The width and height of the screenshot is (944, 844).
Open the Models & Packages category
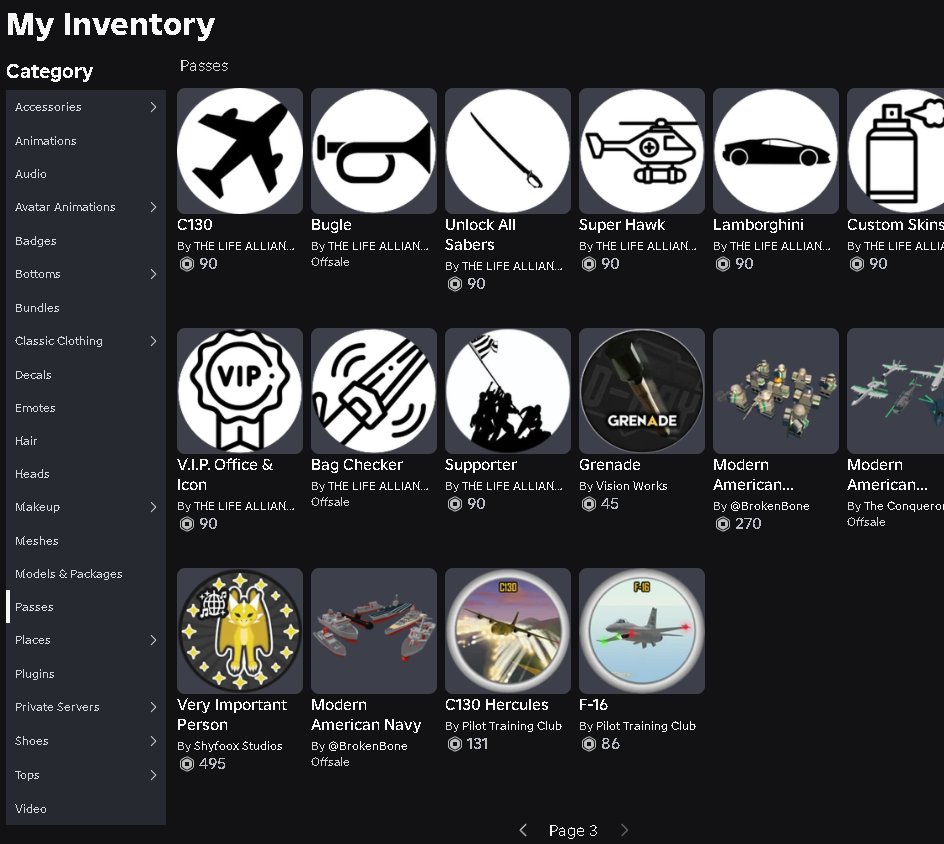click(x=85, y=574)
